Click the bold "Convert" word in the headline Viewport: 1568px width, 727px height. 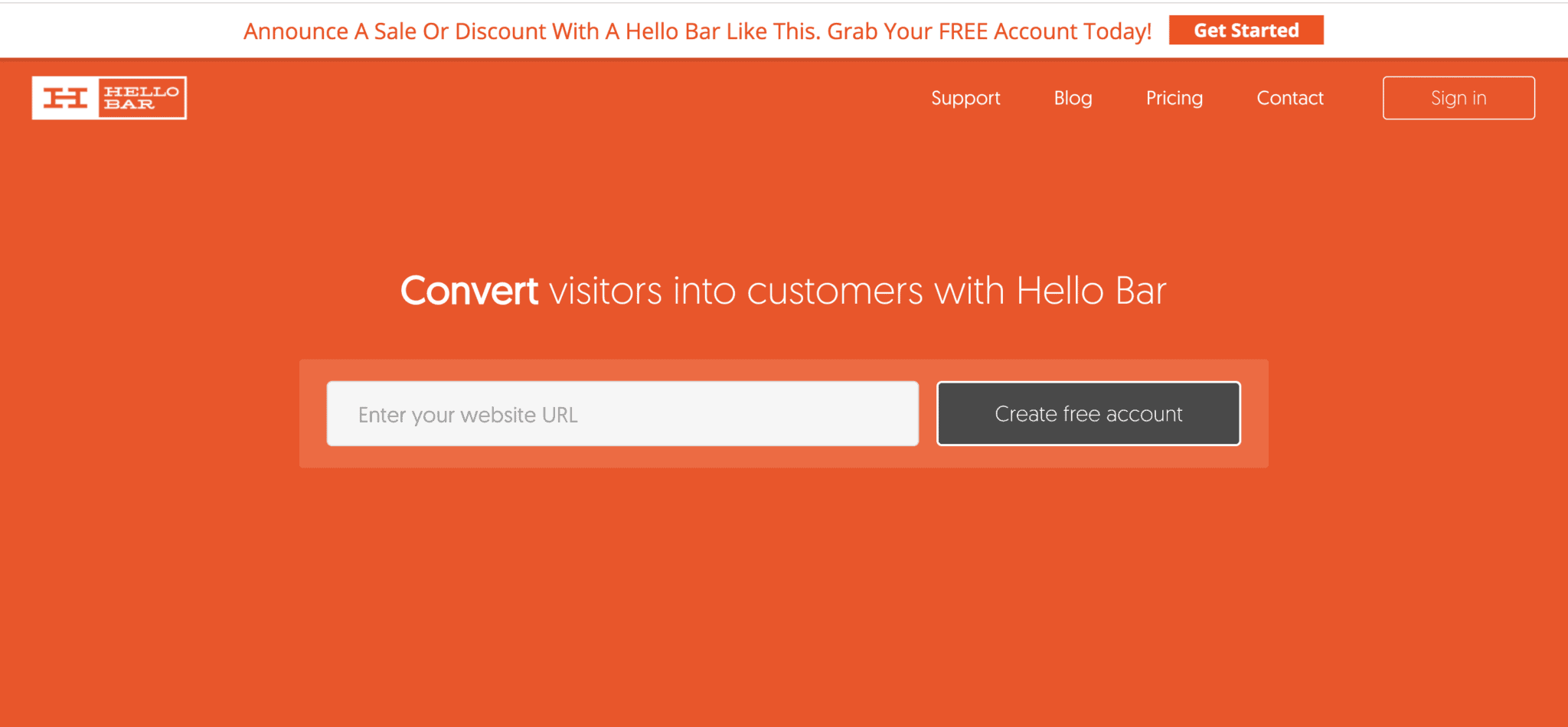coord(469,292)
